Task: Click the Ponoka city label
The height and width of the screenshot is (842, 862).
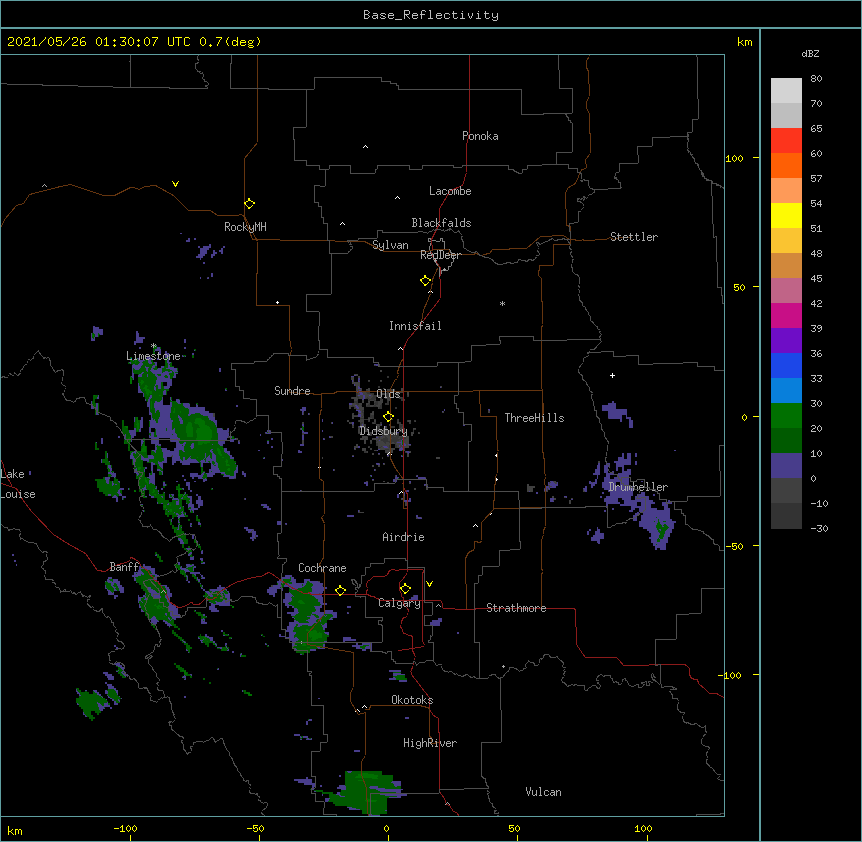Action: click(x=480, y=136)
